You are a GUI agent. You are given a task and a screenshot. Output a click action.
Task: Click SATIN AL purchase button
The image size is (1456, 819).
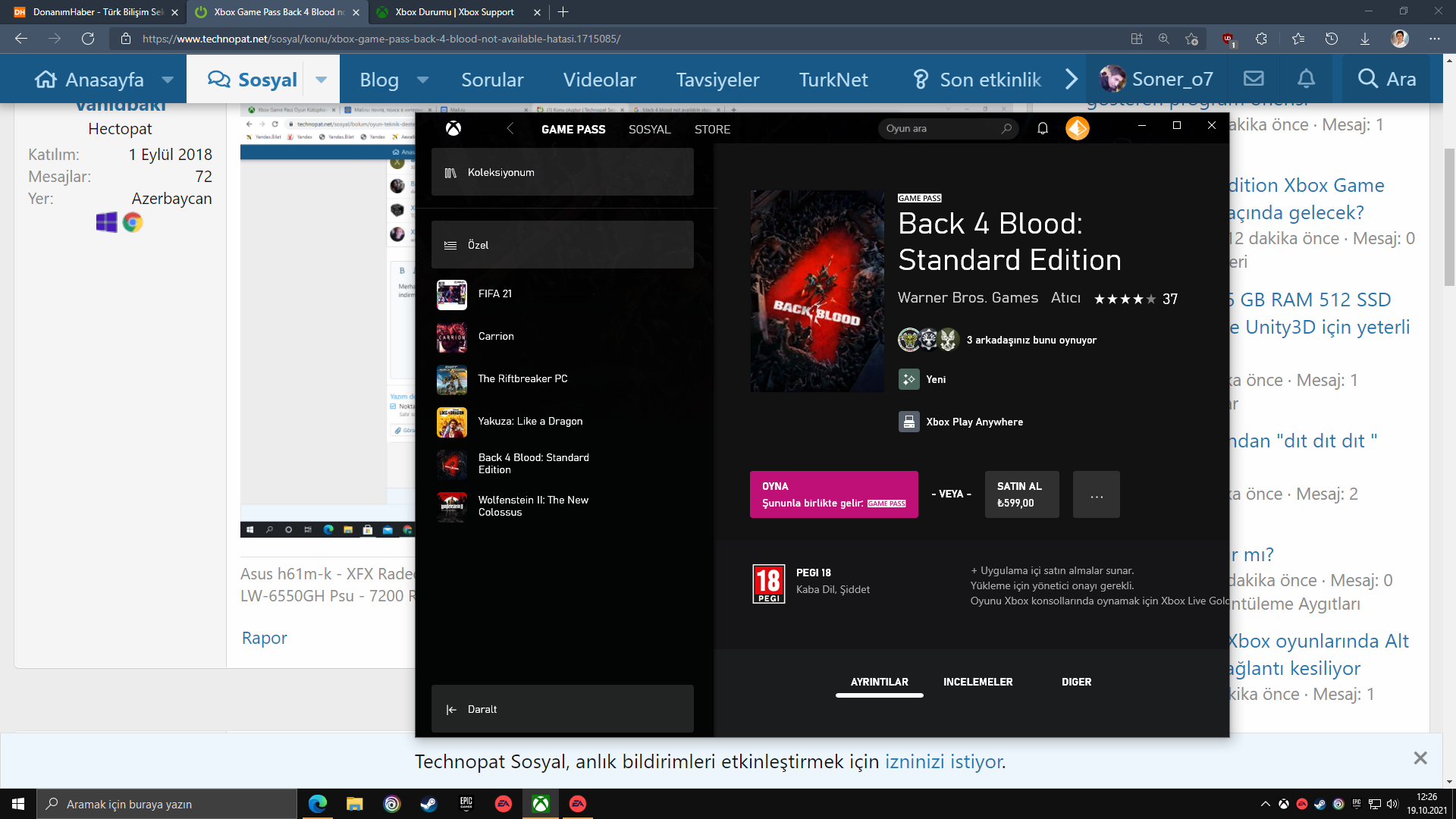click(x=1021, y=494)
